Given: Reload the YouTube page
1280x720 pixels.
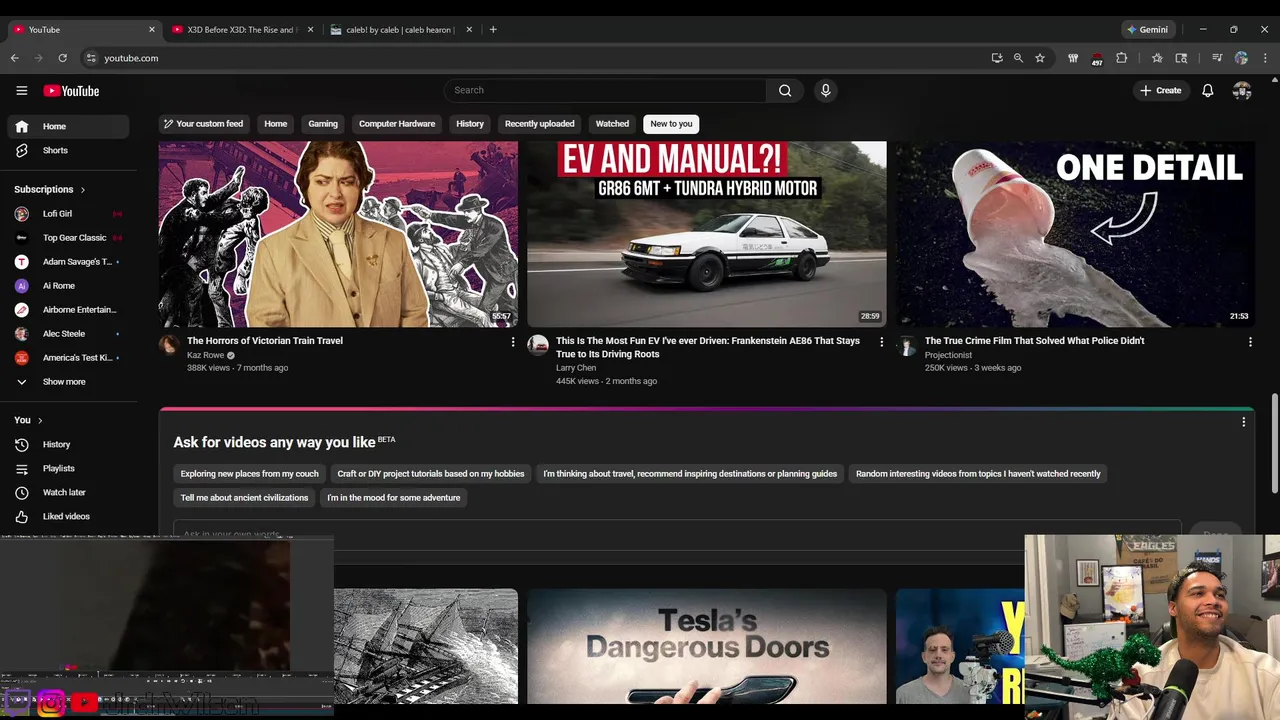Looking at the screenshot, I should (62, 58).
